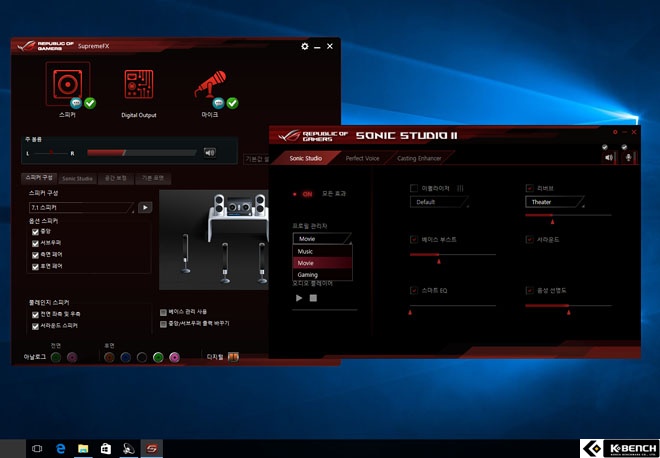660x458 pixels.
Task: Click the blue 후면 (rear) jack
Action: click(125, 357)
